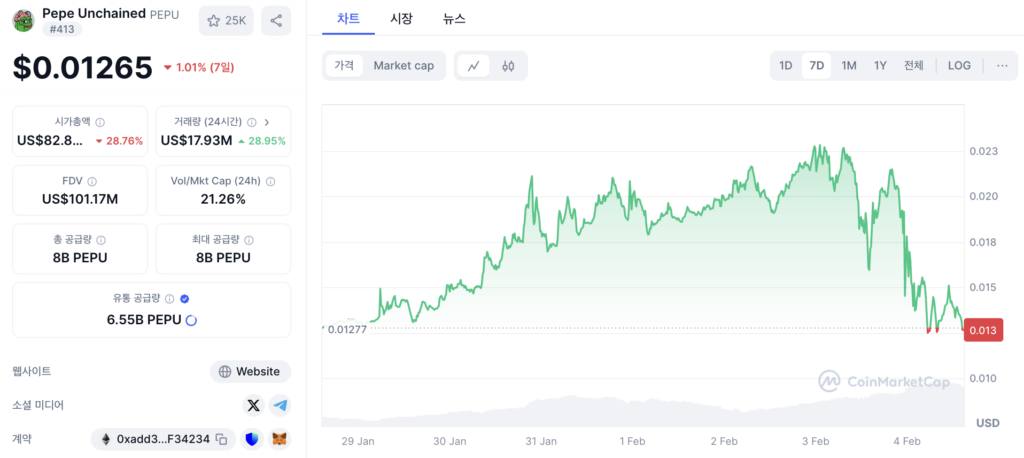
Task: Click the 0.01277 starting price label
Action: (x=347, y=329)
